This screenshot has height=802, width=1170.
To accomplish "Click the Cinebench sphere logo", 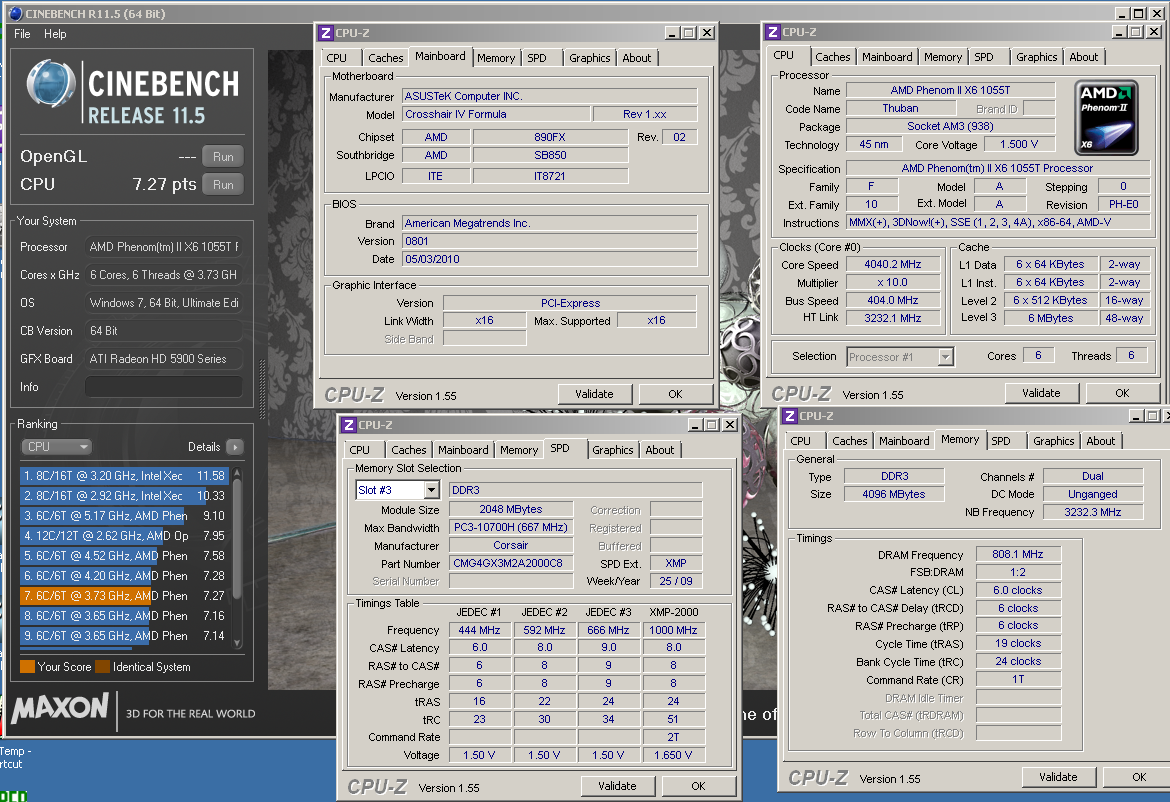I will (x=51, y=84).
